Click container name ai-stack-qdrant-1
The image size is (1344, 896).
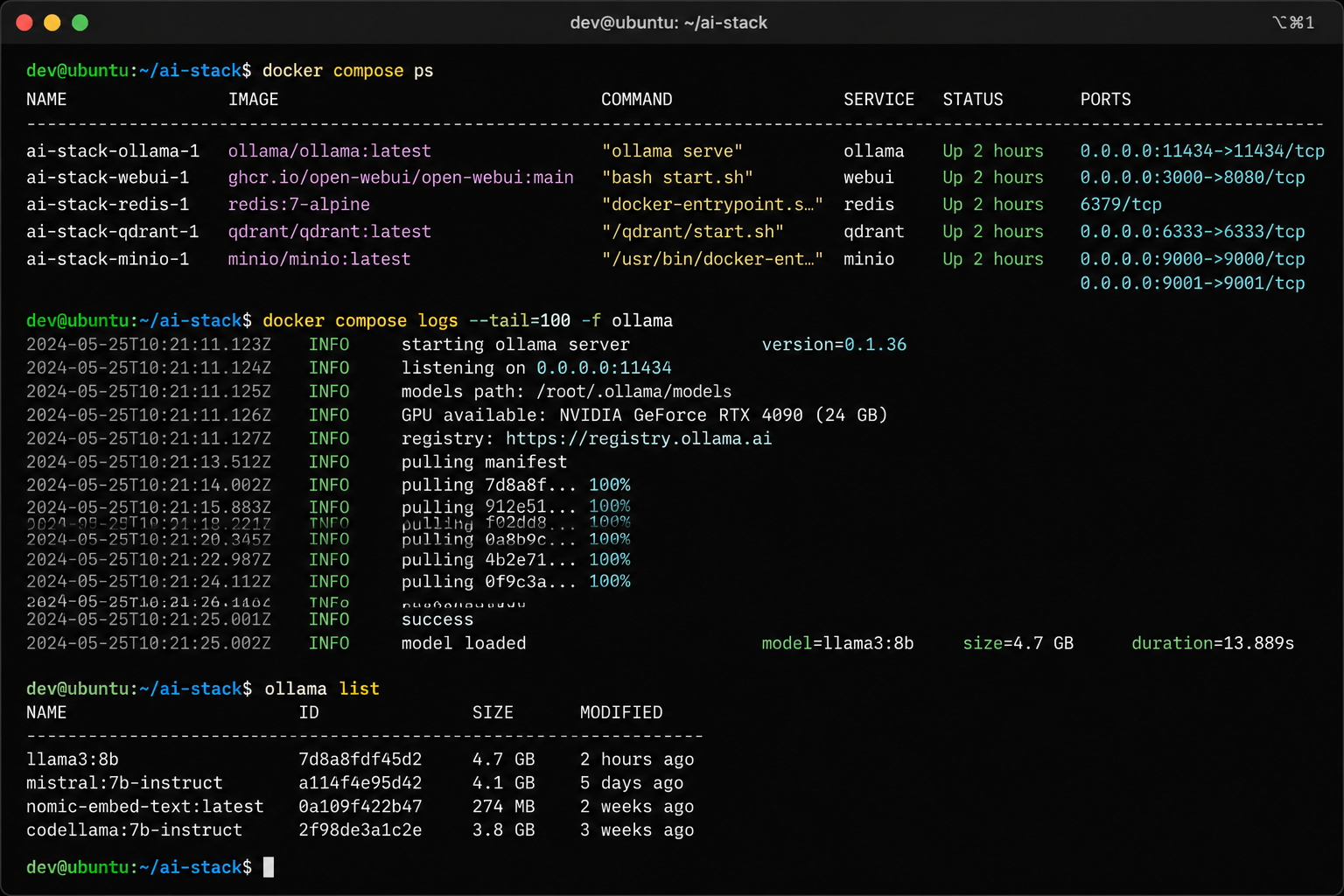(113, 232)
